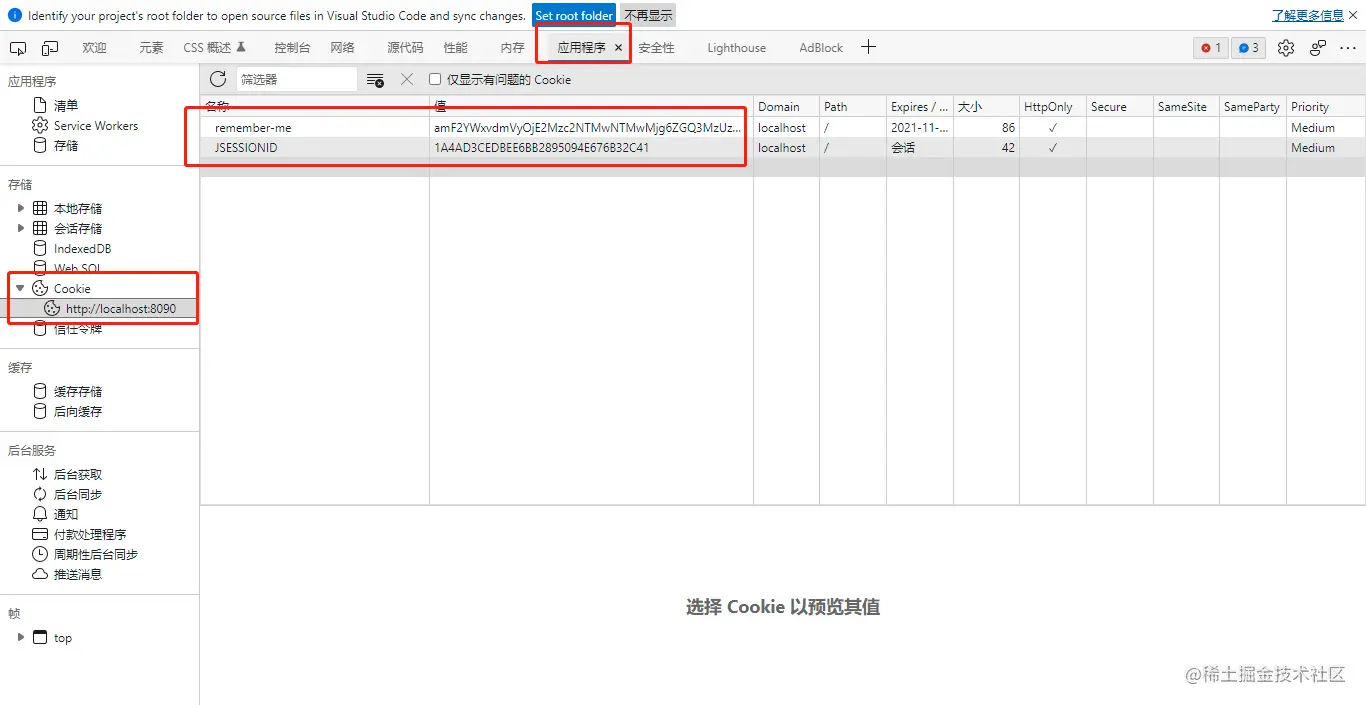Expand 会话存储 tree node

click(x=21, y=228)
